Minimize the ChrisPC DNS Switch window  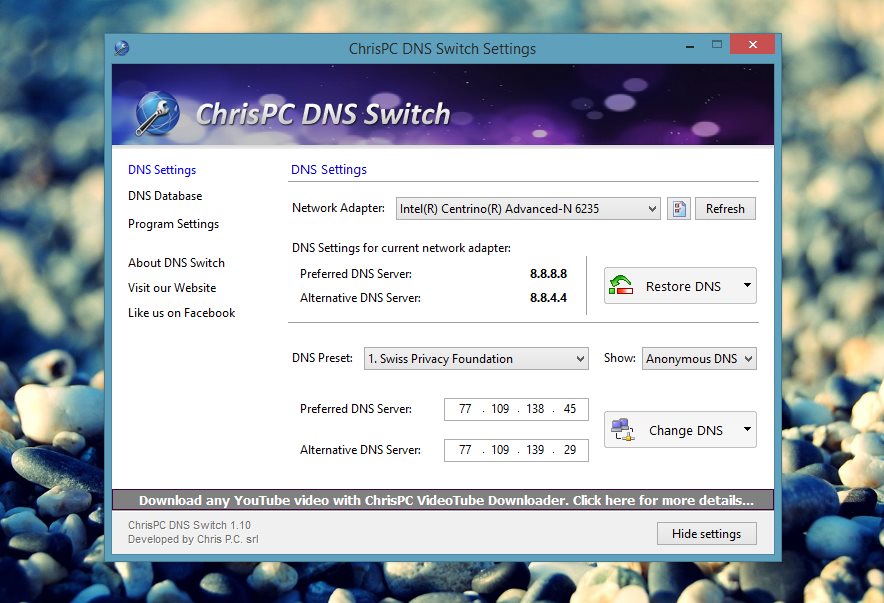pyautogui.click(x=689, y=47)
